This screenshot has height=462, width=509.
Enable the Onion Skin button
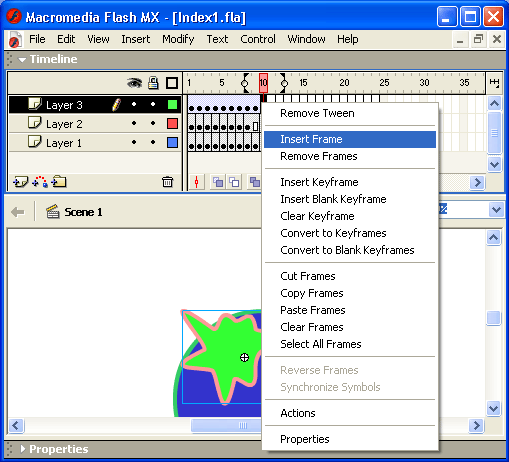coord(218,182)
